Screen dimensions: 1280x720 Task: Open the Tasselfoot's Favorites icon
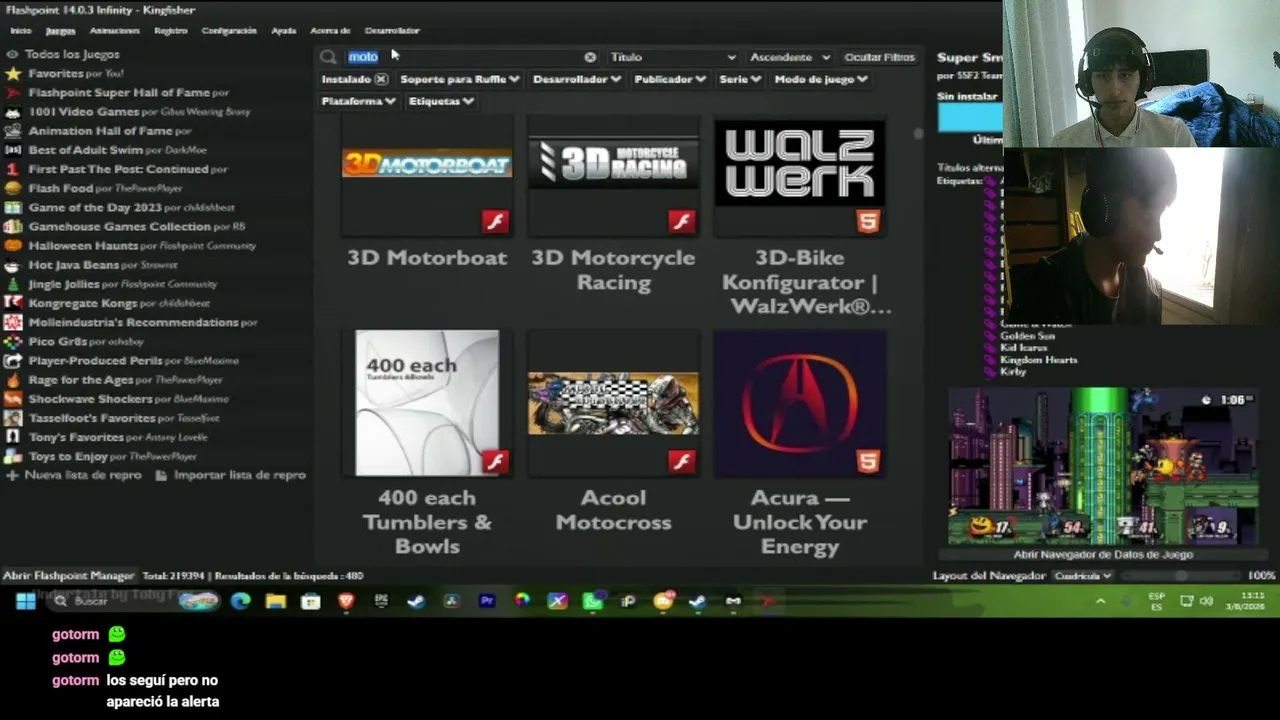pyautogui.click(x=13, y=418)
